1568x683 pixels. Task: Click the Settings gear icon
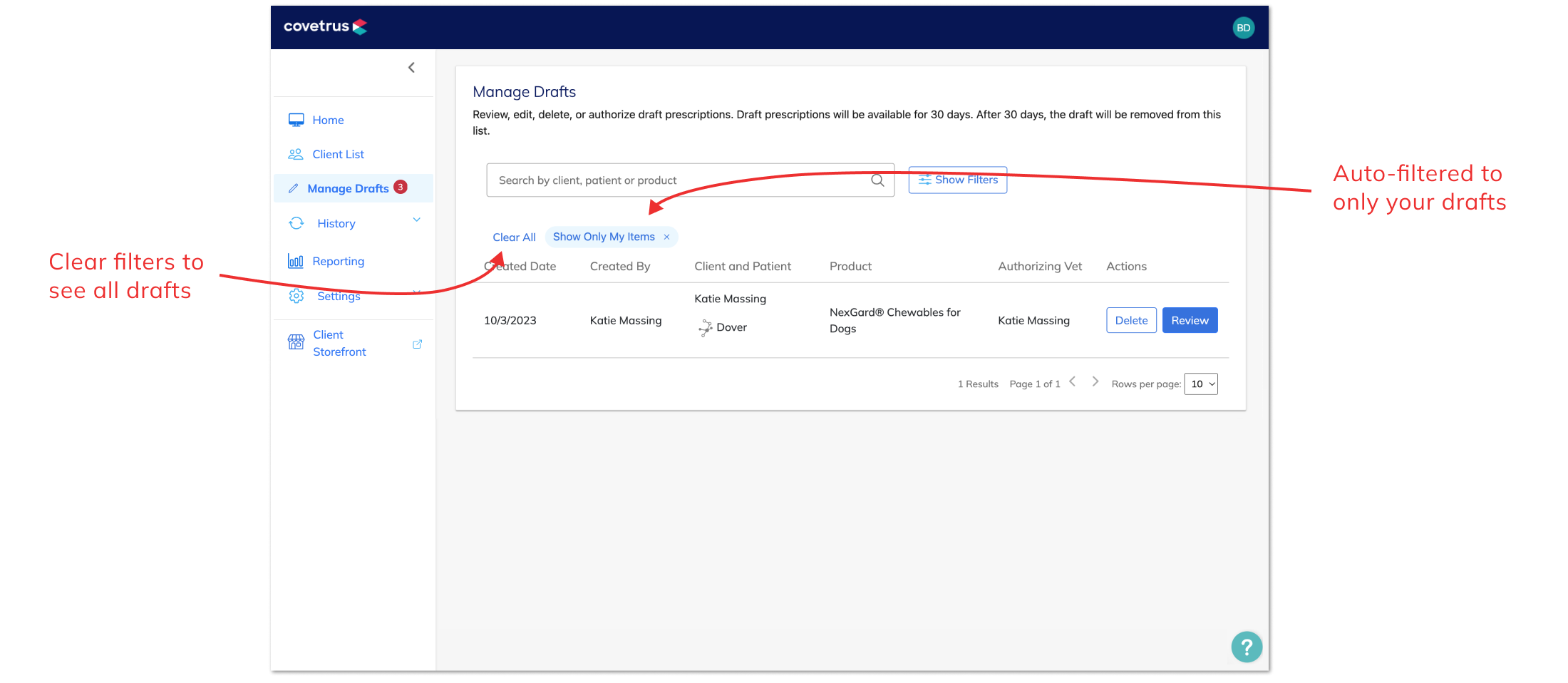tap(296, 296)
